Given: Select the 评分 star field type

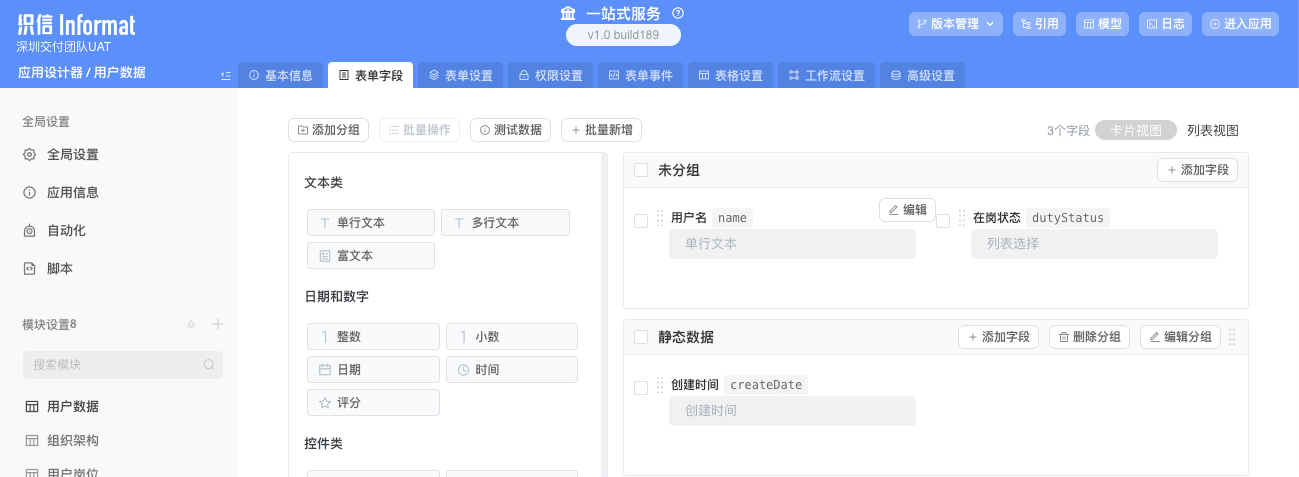Looking at the screenshot, I should 372,403.
